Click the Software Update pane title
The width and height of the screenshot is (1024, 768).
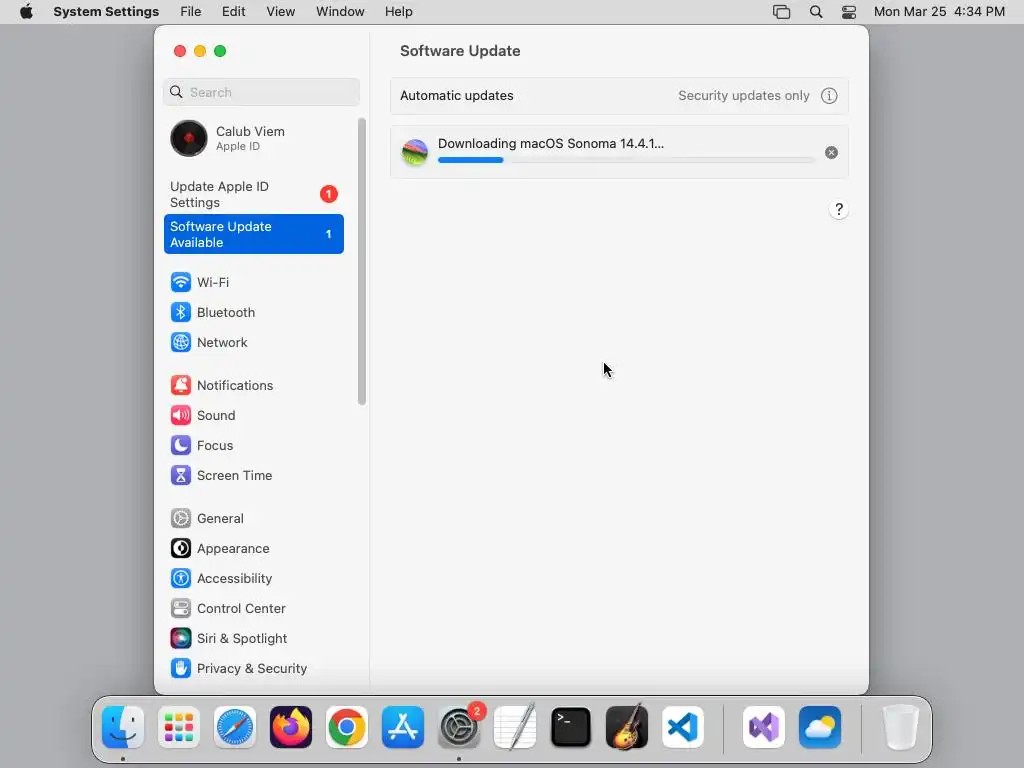(x=460, y=51)
